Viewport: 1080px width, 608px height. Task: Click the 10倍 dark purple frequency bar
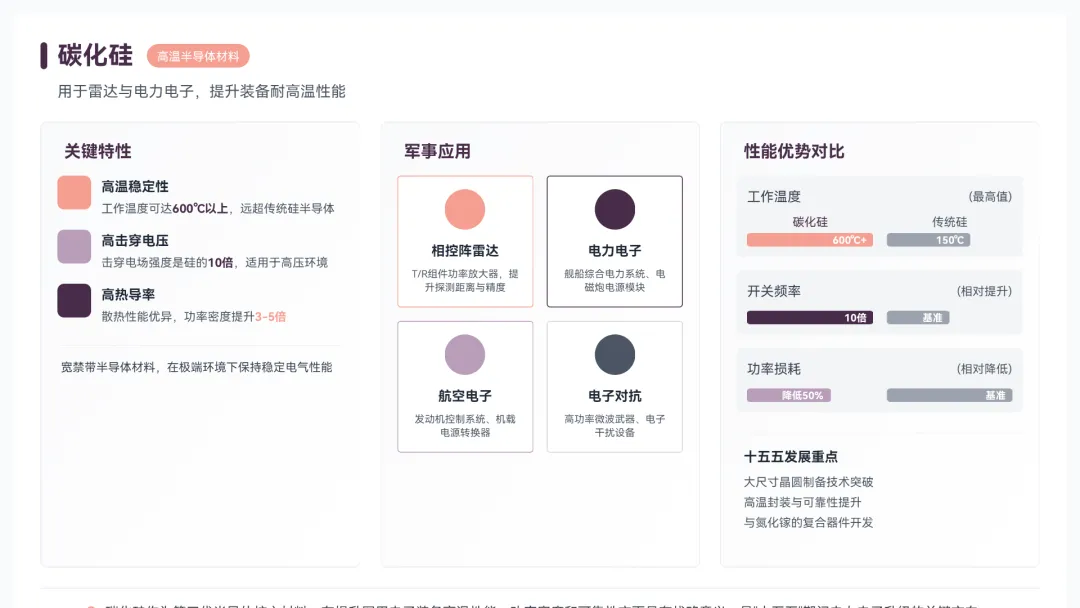810,317
